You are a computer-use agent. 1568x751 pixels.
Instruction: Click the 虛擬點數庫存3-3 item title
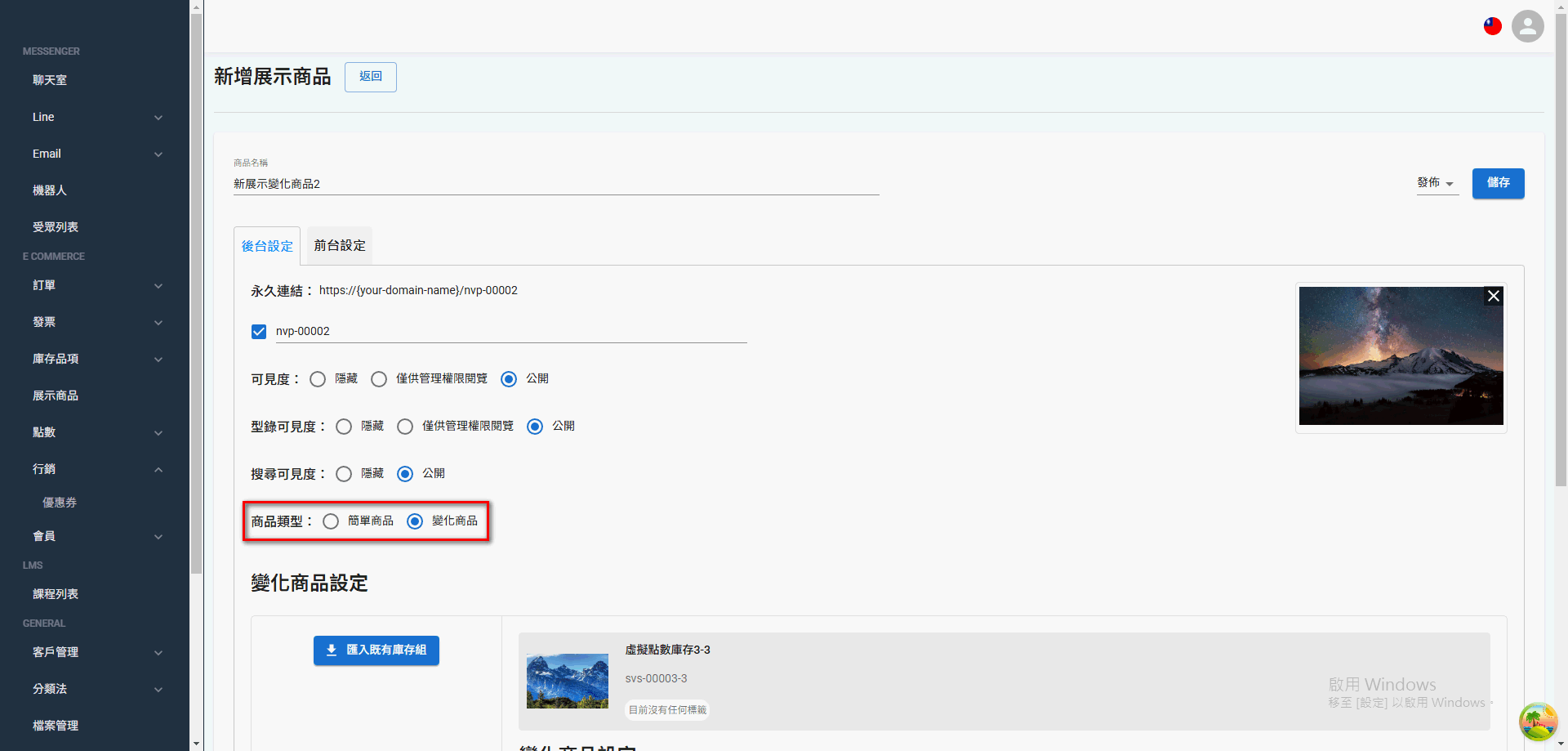click(x=668, y=650)
